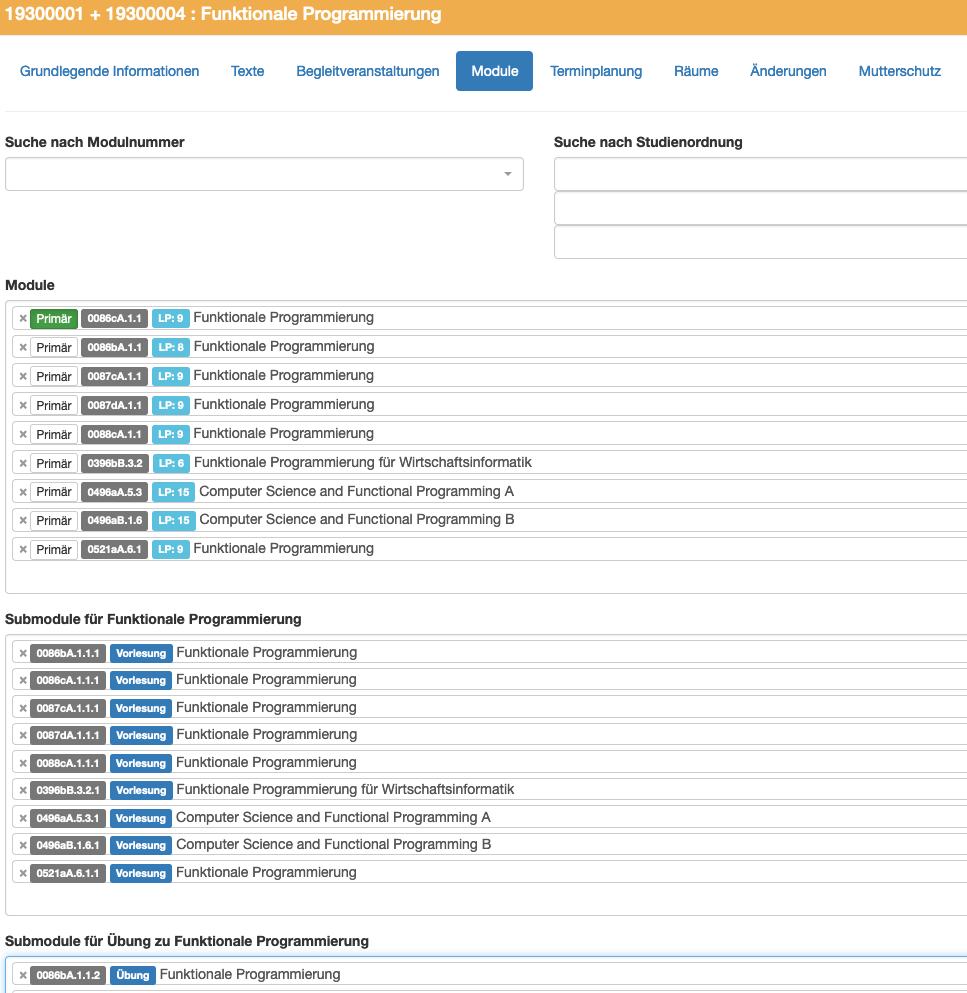Screen dimensions: 967x993
Task: Toggle the green Primär badge for 0086cA.1.1
Action: (54, 319)
